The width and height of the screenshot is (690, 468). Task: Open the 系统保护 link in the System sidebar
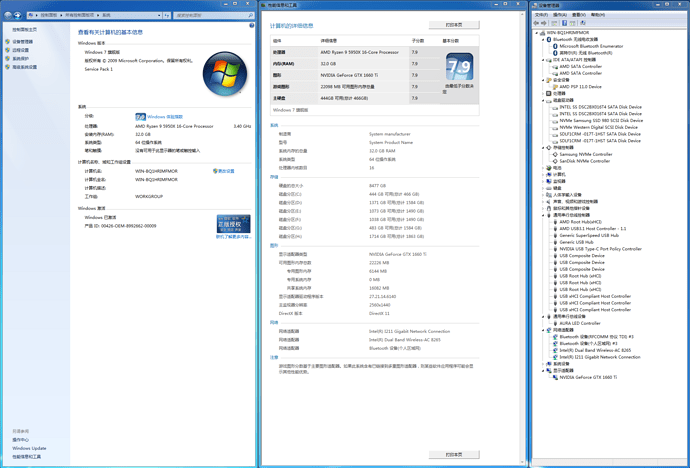click(21, 58)
